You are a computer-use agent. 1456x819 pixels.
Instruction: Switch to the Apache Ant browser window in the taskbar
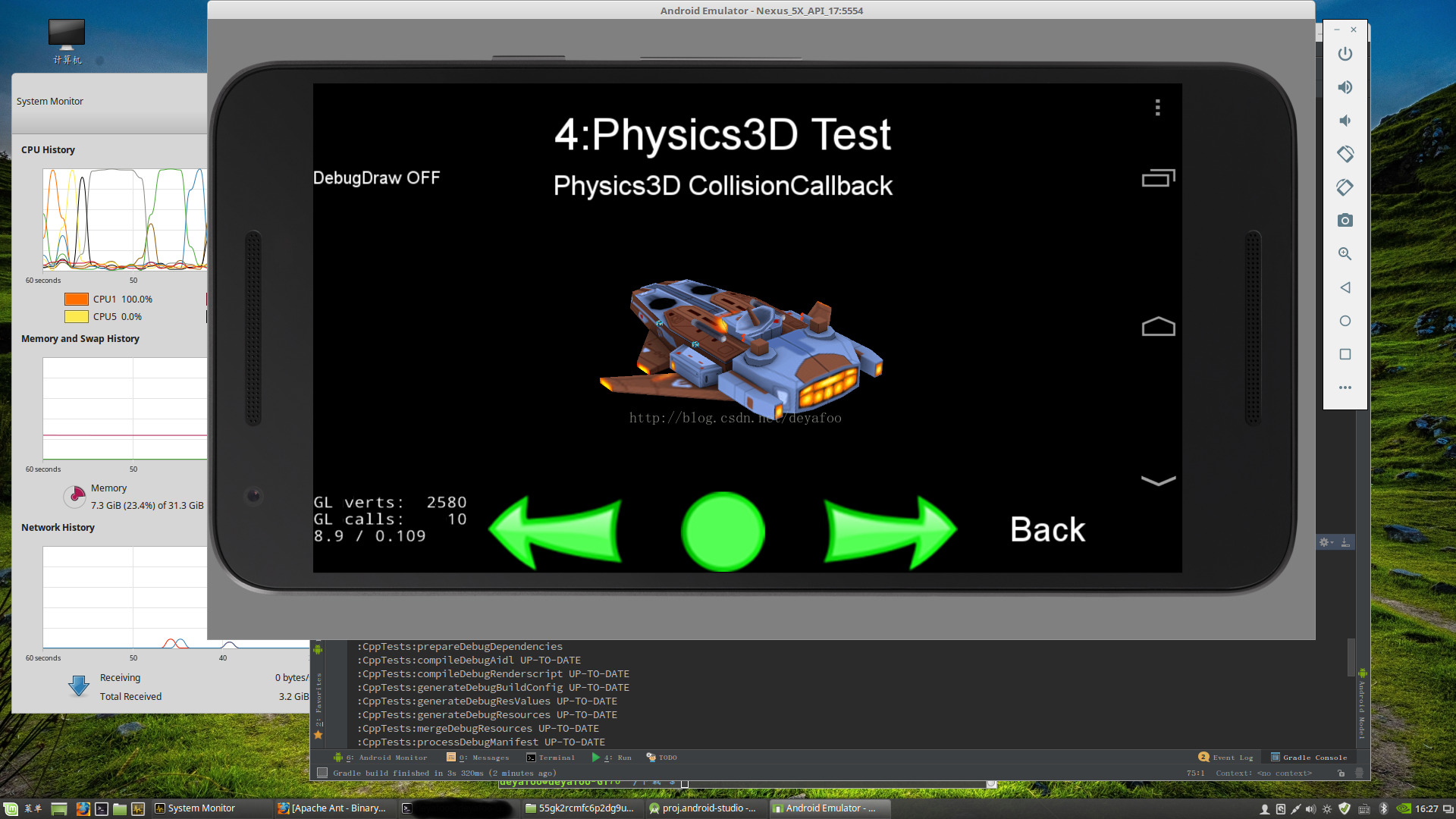click(x=334, y=808)
